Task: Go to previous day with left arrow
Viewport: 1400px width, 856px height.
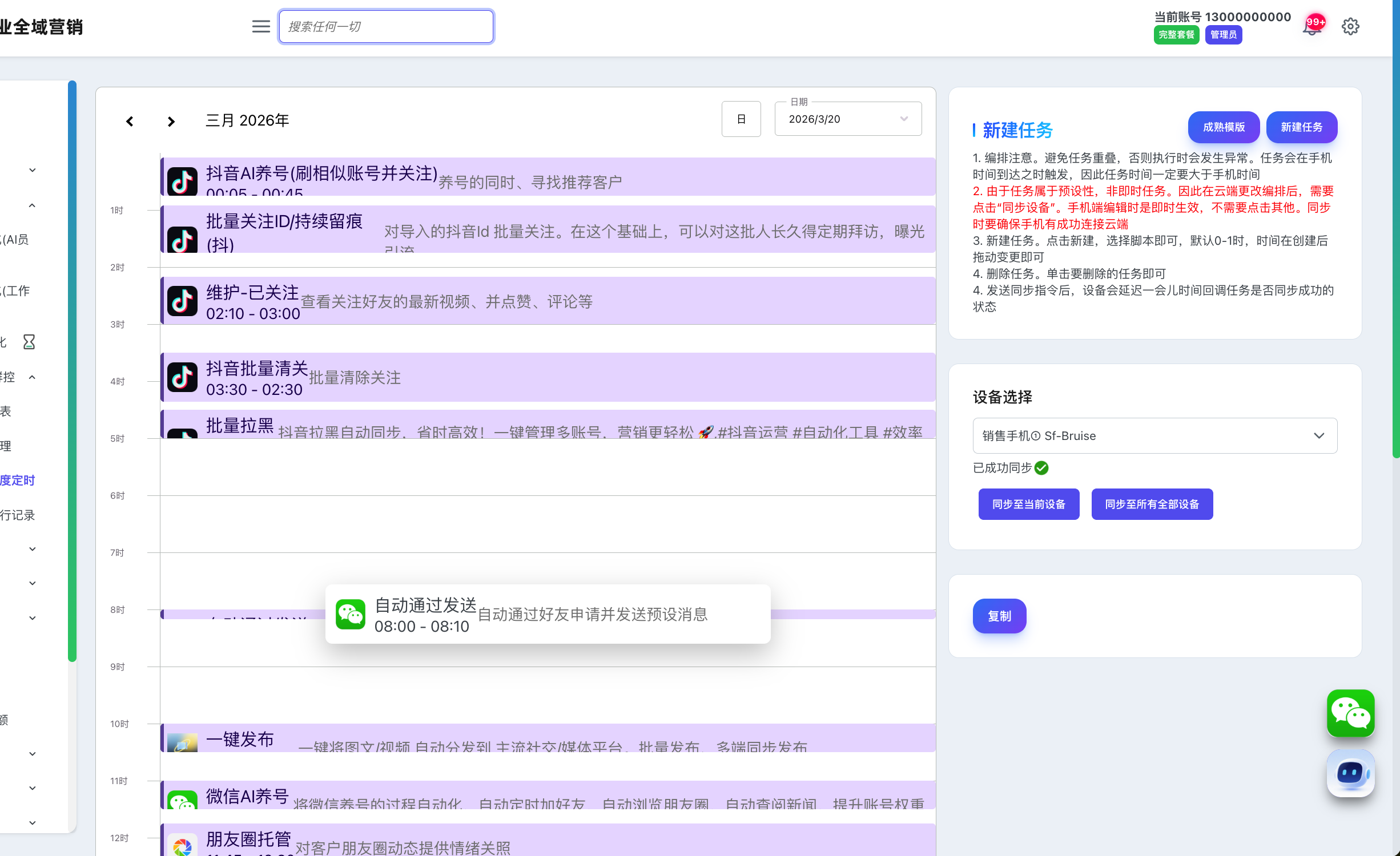Action: click(130, 121)
